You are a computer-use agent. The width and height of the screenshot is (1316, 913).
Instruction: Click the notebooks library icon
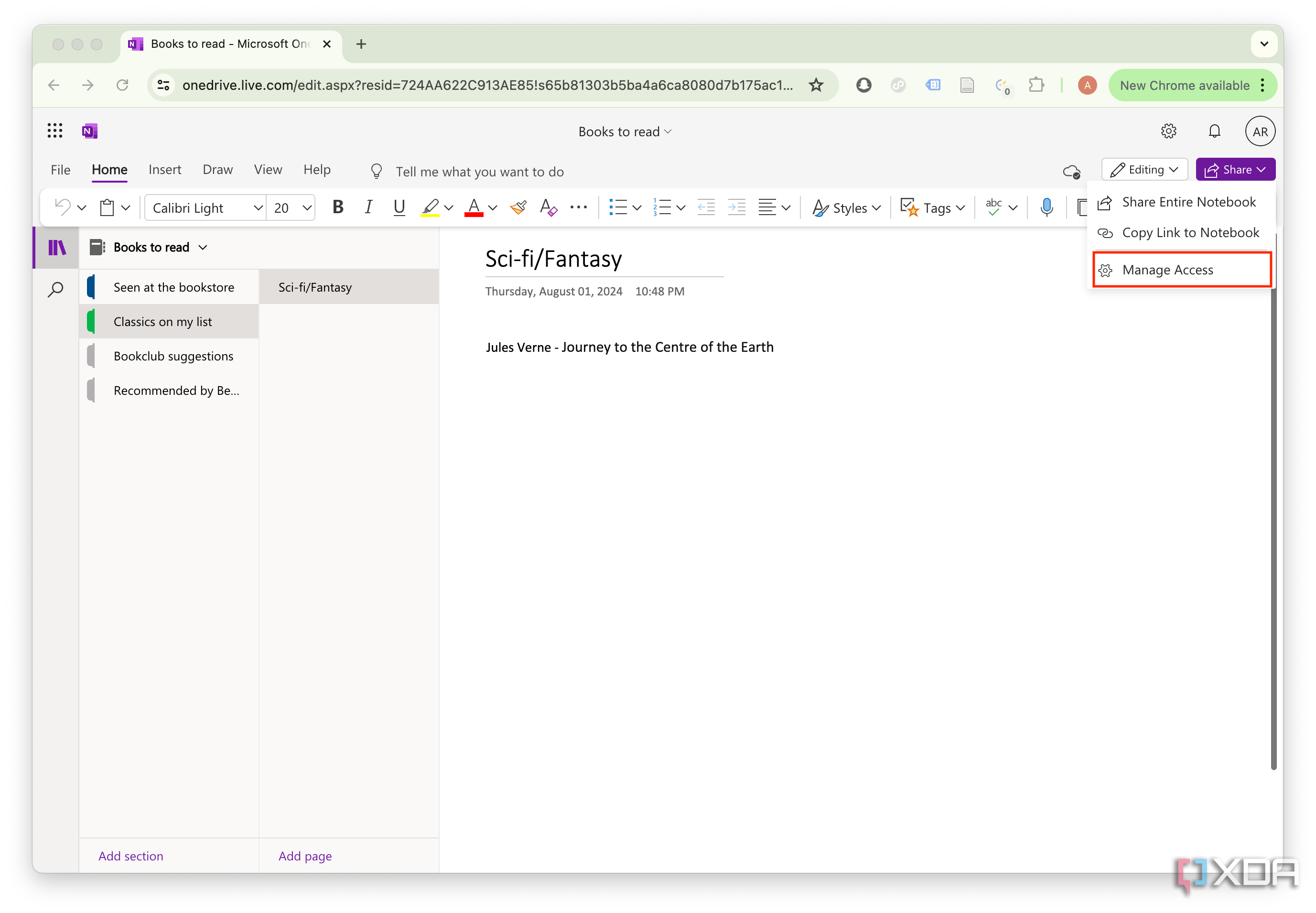click(x=55, y=247)
